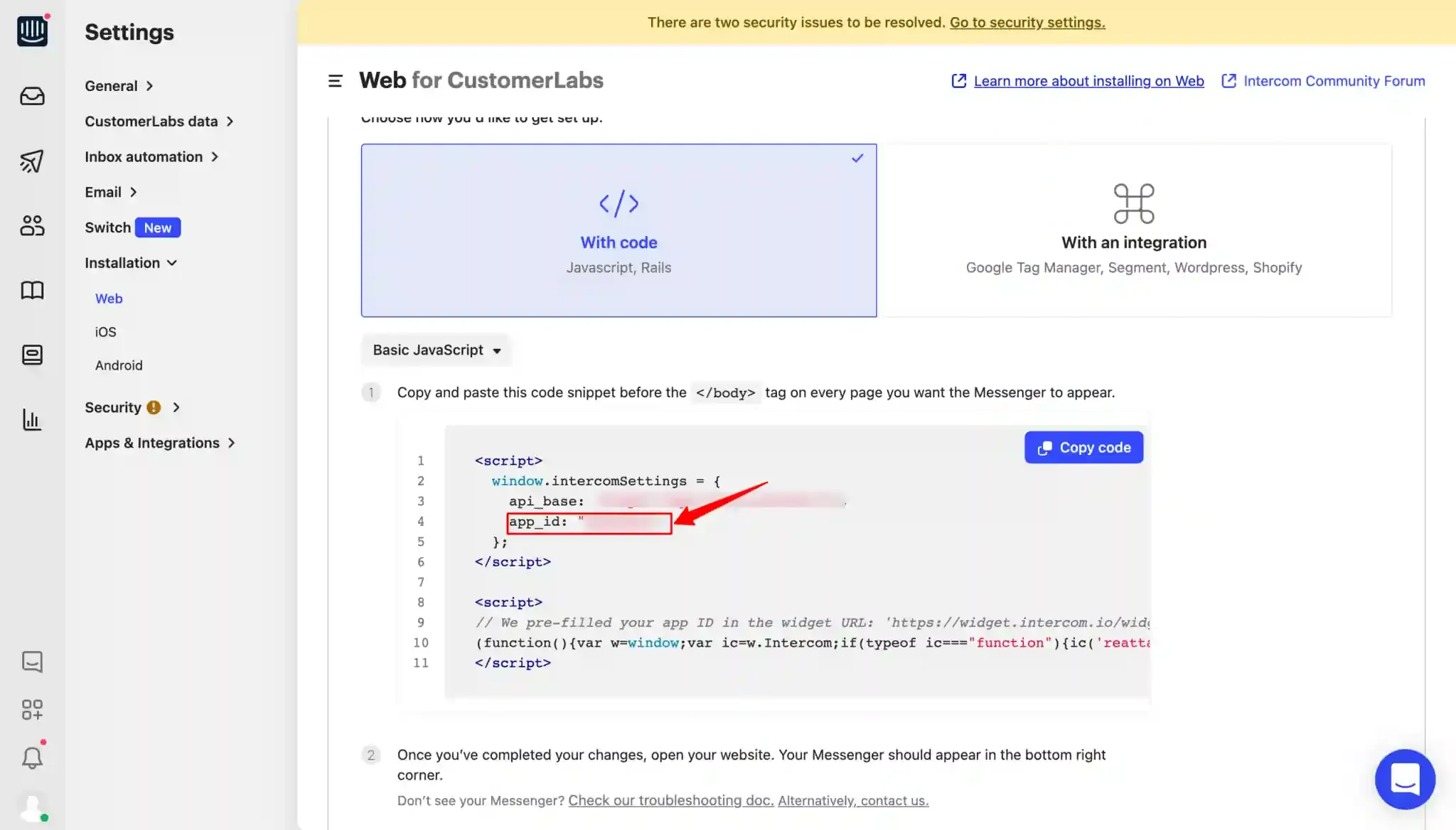This screenshot has height=830, width=1456.
Task: Click the Security warning badge icon
Action: (154, 407)
